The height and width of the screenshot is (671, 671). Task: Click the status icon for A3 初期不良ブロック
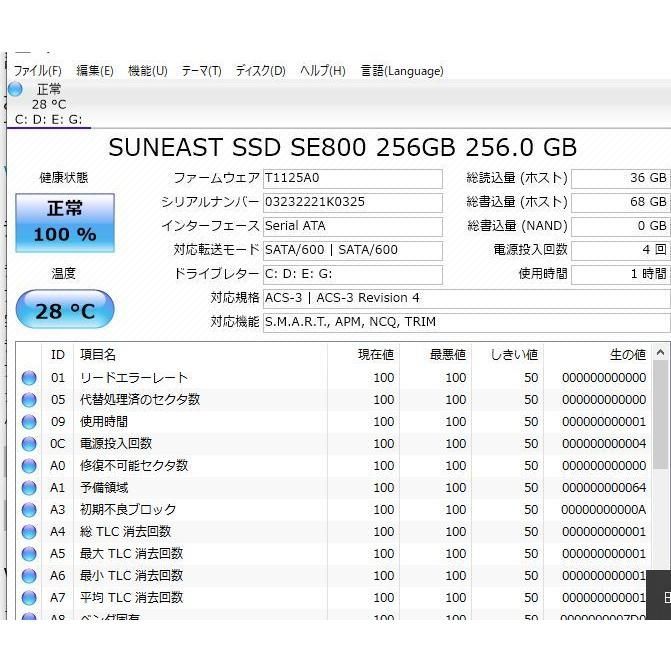click(x=29, y=510)
